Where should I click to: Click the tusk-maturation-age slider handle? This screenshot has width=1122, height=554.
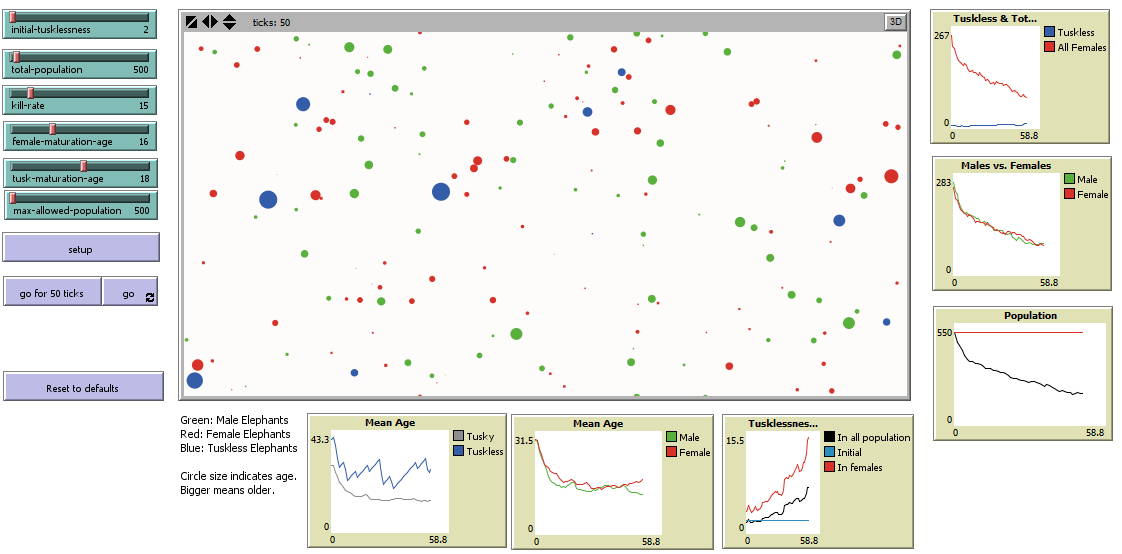coord(83,165)
